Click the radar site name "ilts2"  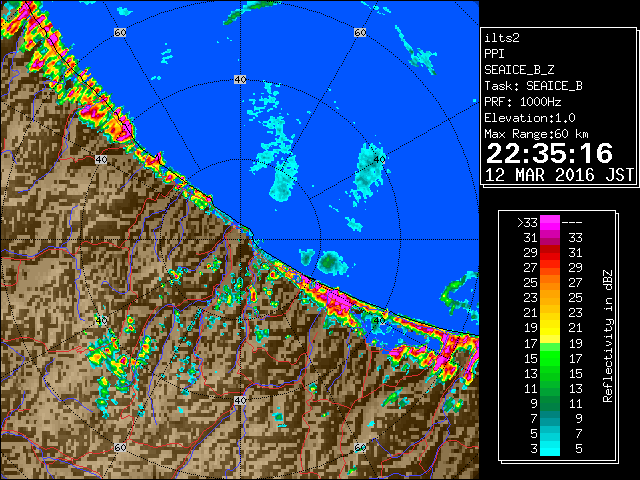tap(502, 38)
